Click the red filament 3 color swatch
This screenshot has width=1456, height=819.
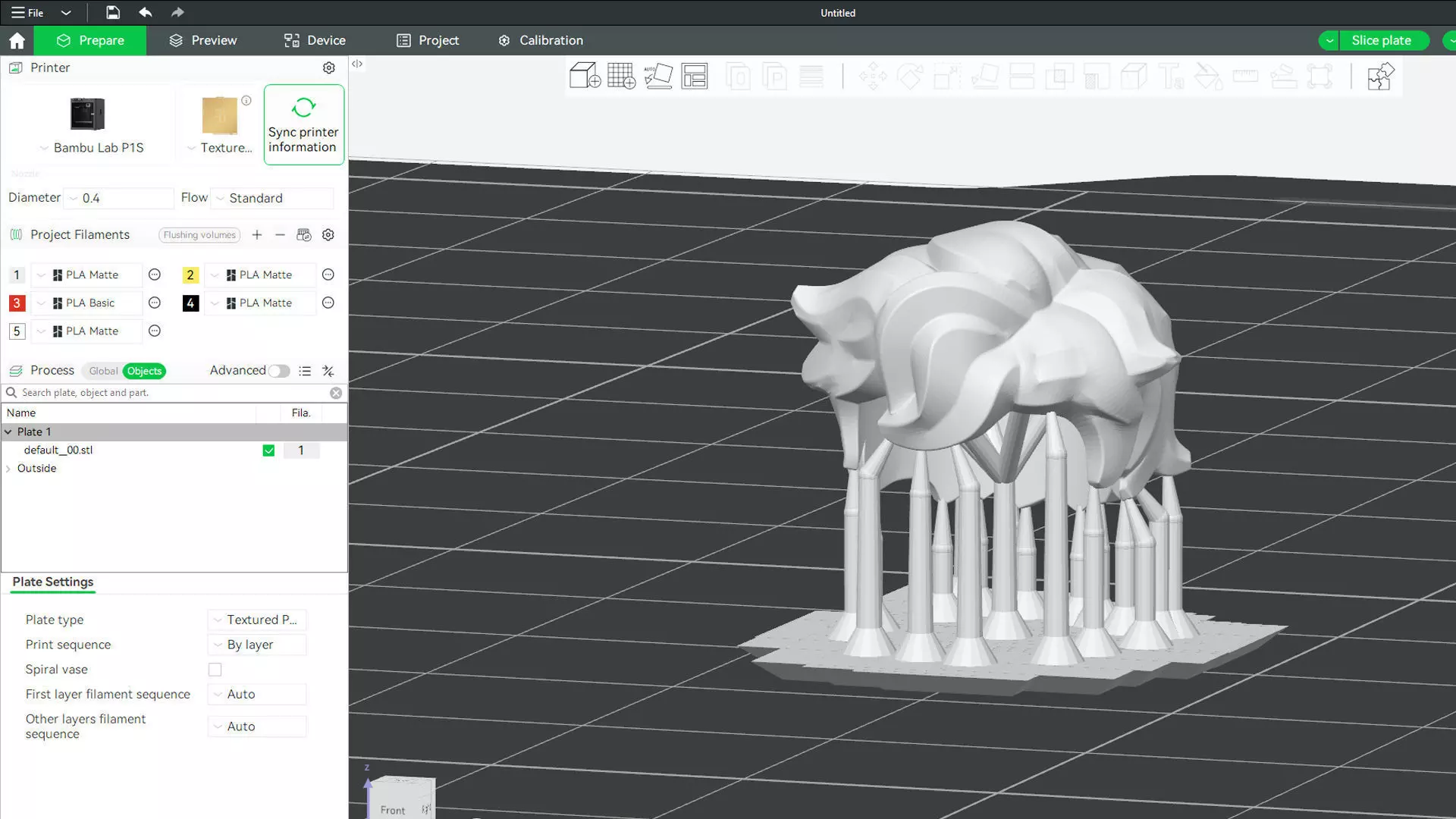click(x=17, y=303)
